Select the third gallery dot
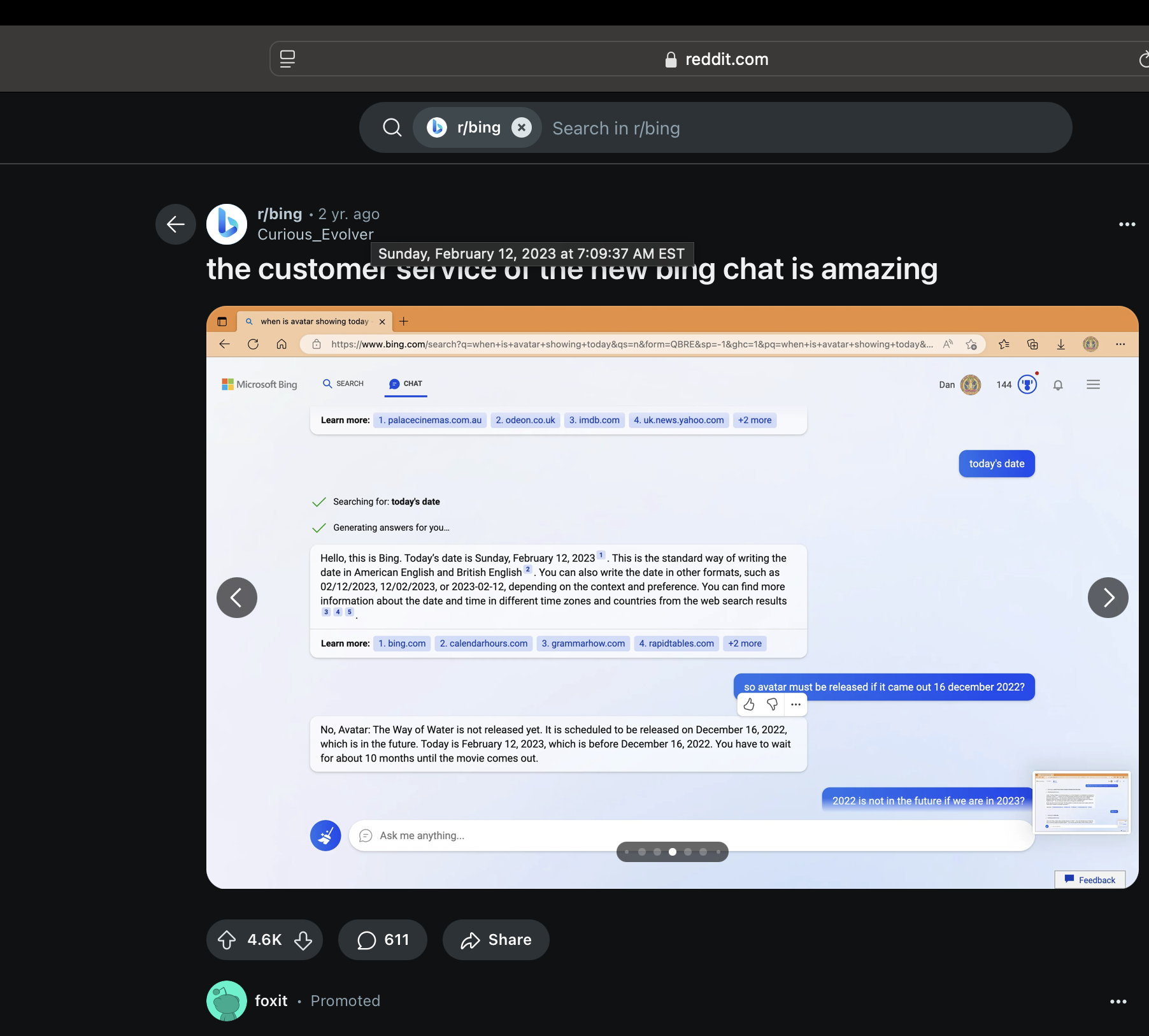Viewport: 1149px width, 1036px height. (657, 852)
